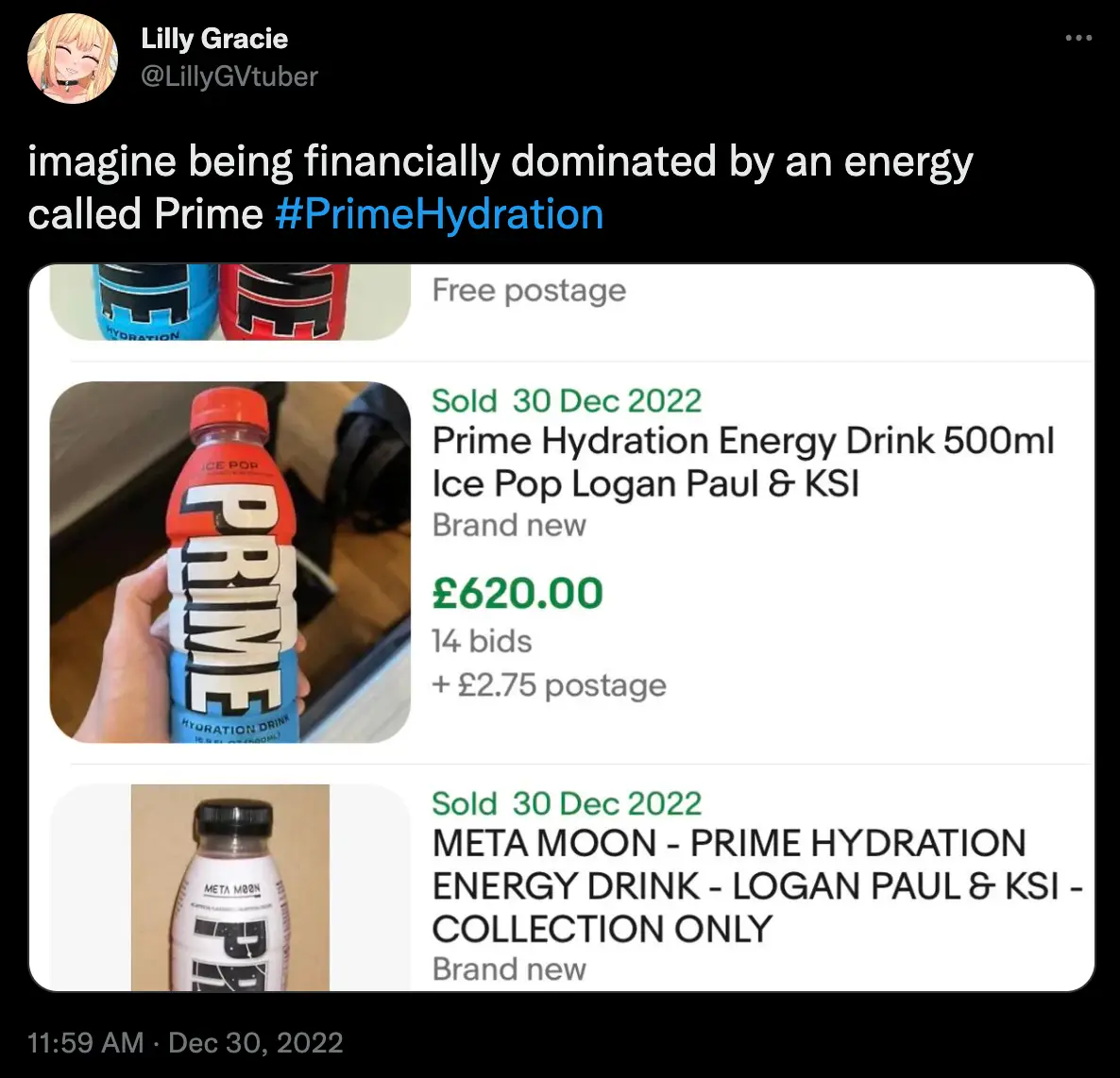Open the META MOON listing title

tap(729, 885)
